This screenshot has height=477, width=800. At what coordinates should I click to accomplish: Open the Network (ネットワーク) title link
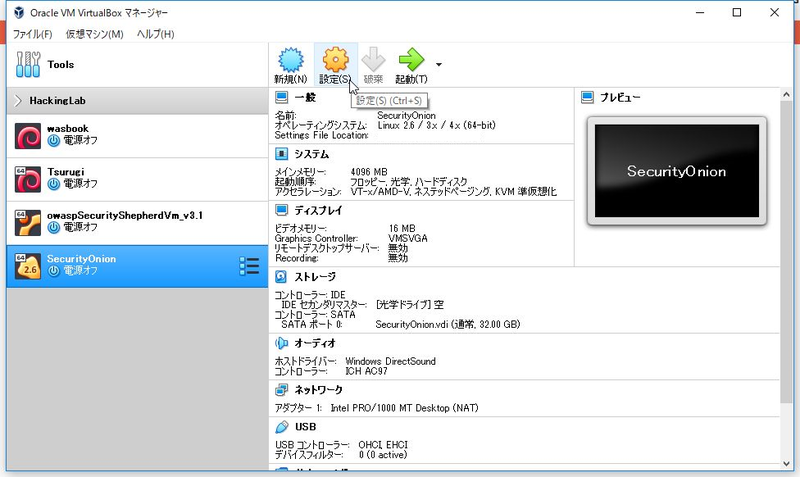(318, 390)
